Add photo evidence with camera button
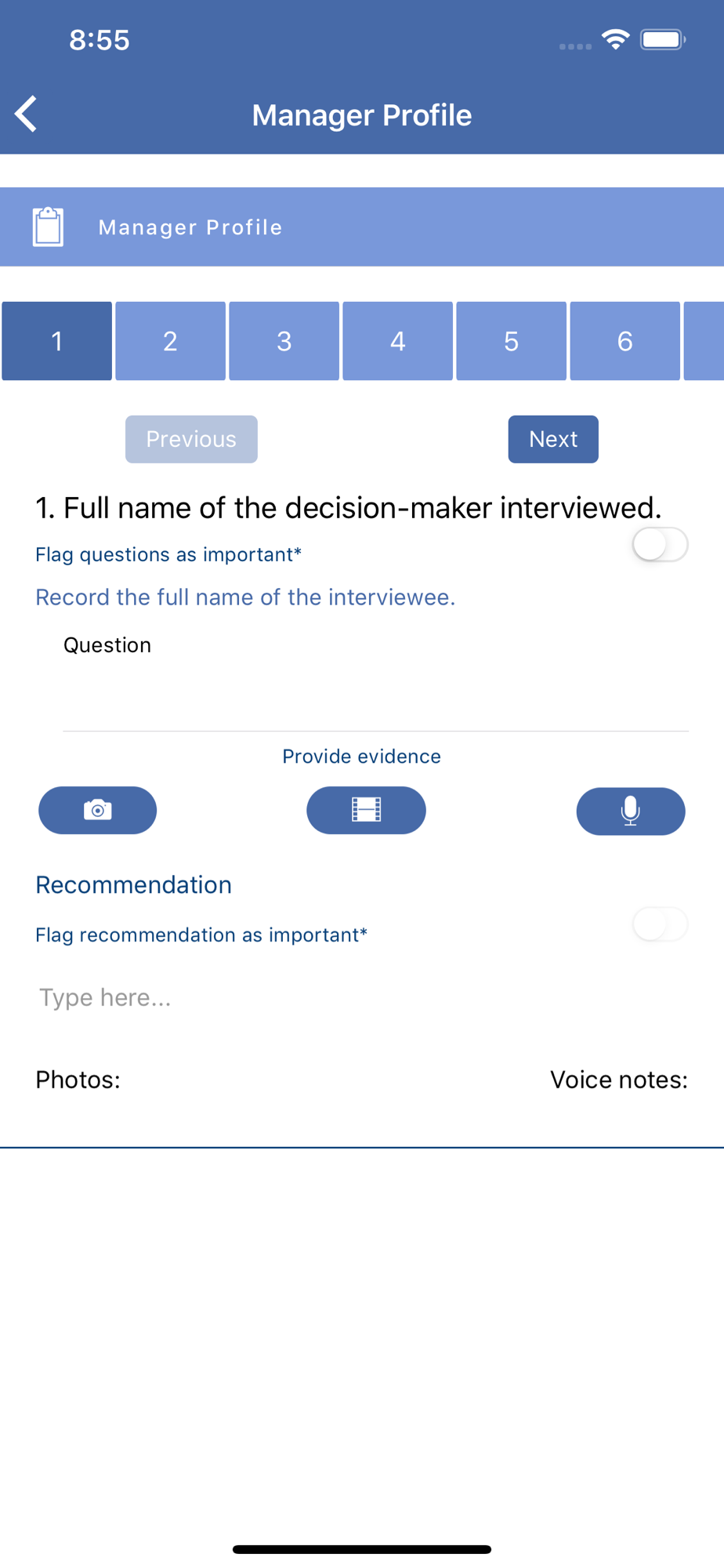The width and height of the screenshot is (724, 1568). (98, 810)
